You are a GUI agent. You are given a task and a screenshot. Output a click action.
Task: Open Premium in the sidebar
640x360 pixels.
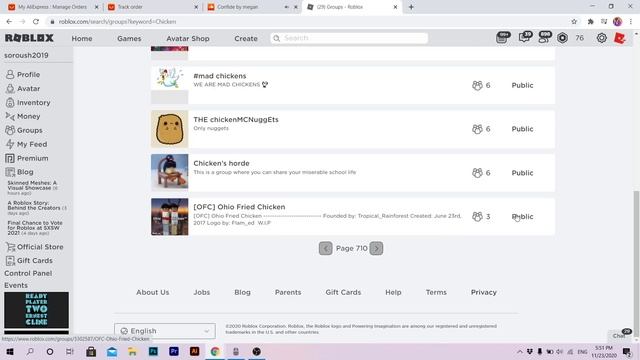click(x=27, y=158)
